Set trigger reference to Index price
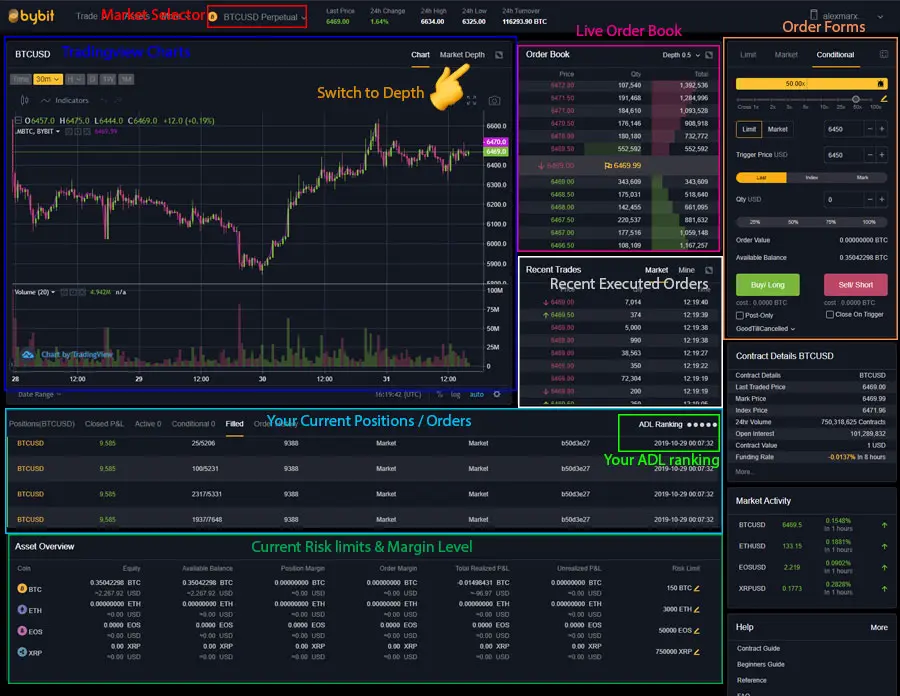 [x=811, y=178]
